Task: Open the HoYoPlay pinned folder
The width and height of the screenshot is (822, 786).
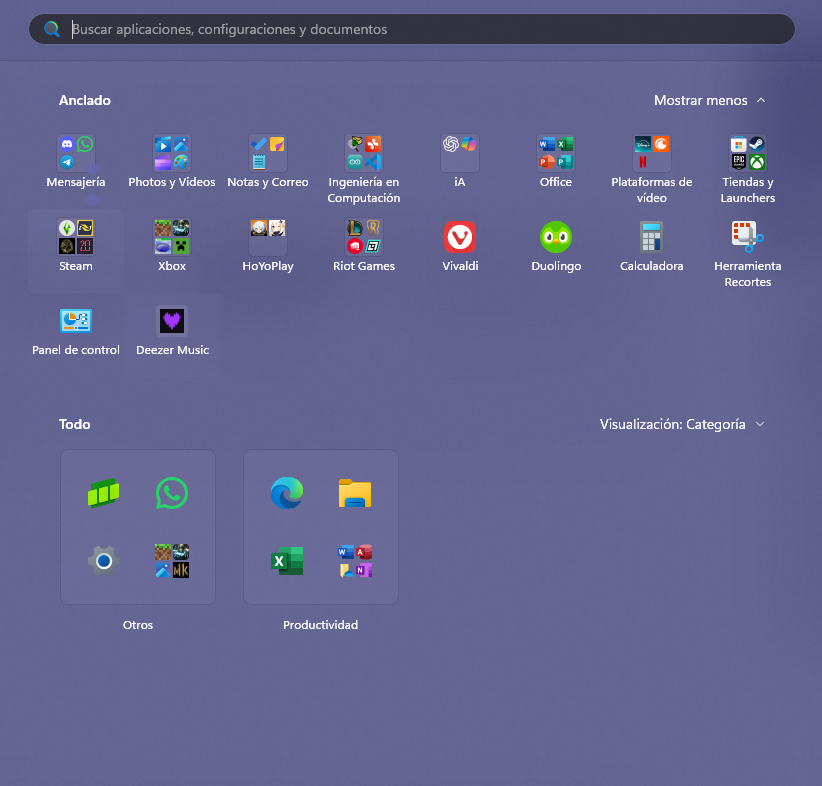Action: tap(268, 237)
